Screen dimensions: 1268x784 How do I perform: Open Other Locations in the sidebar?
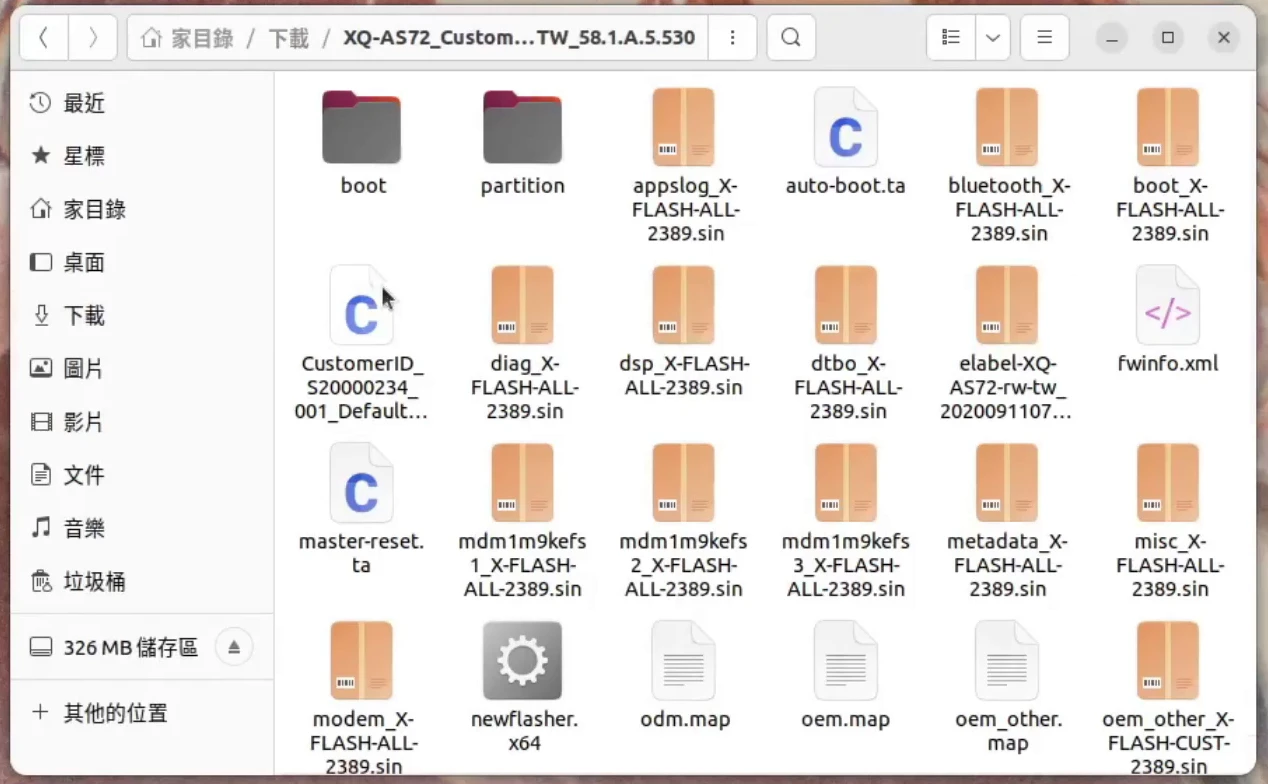(114, 713)
